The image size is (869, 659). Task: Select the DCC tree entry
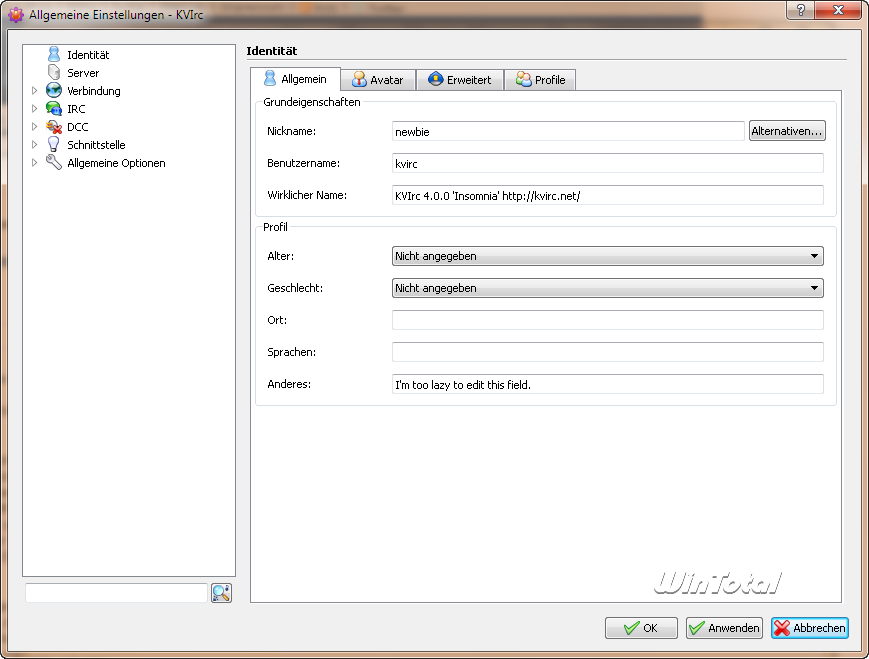[x=78, y=127]
